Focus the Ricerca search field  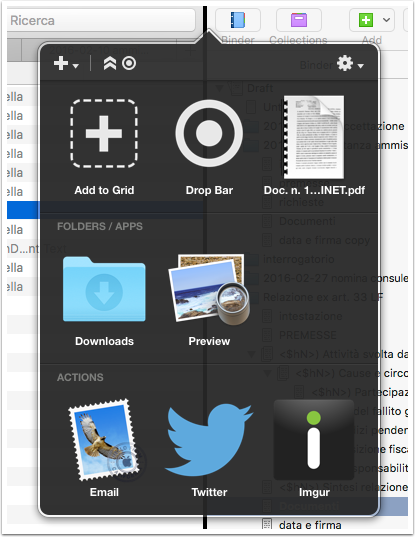(x=101, y=21)
